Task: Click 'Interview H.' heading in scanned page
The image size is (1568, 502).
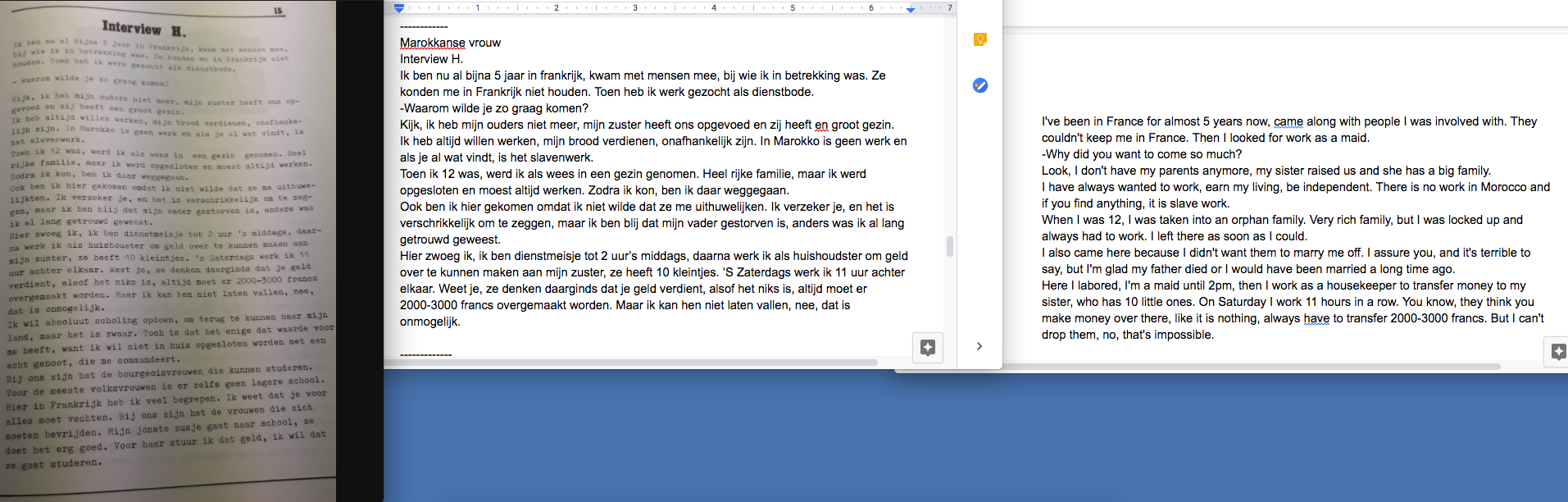Action: [144, 29]
